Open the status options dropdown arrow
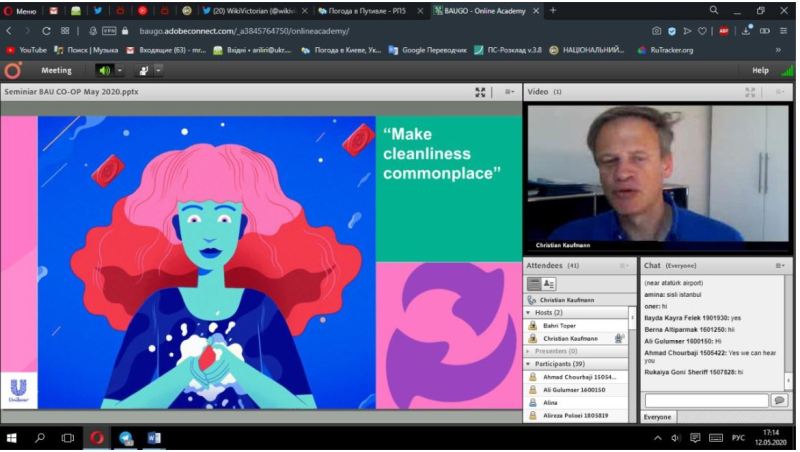This screenshot has height=452, width=800. point(158,71)
